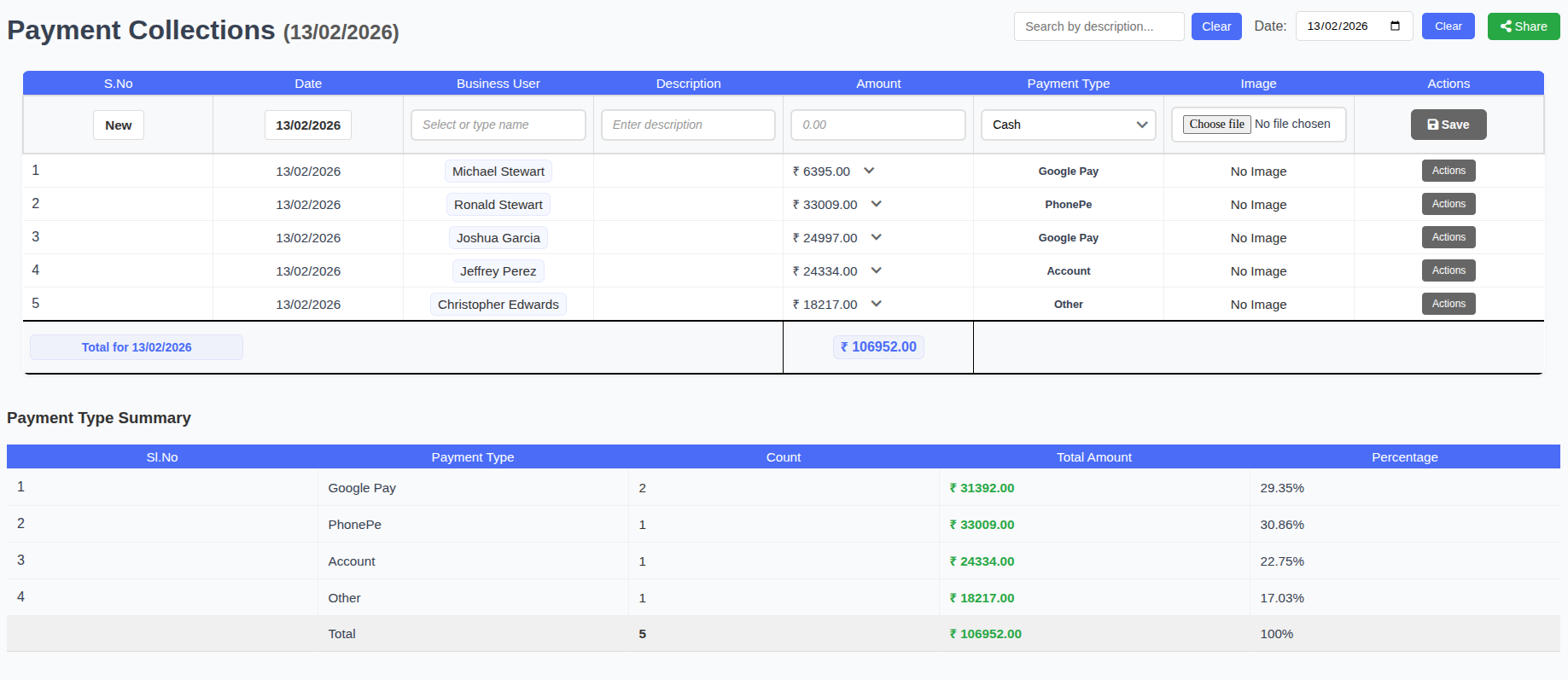Open Actions for Ronald Stewart row
Image resolution: width=1568 pixels, height=680 pixels.
click(1449, 204)
